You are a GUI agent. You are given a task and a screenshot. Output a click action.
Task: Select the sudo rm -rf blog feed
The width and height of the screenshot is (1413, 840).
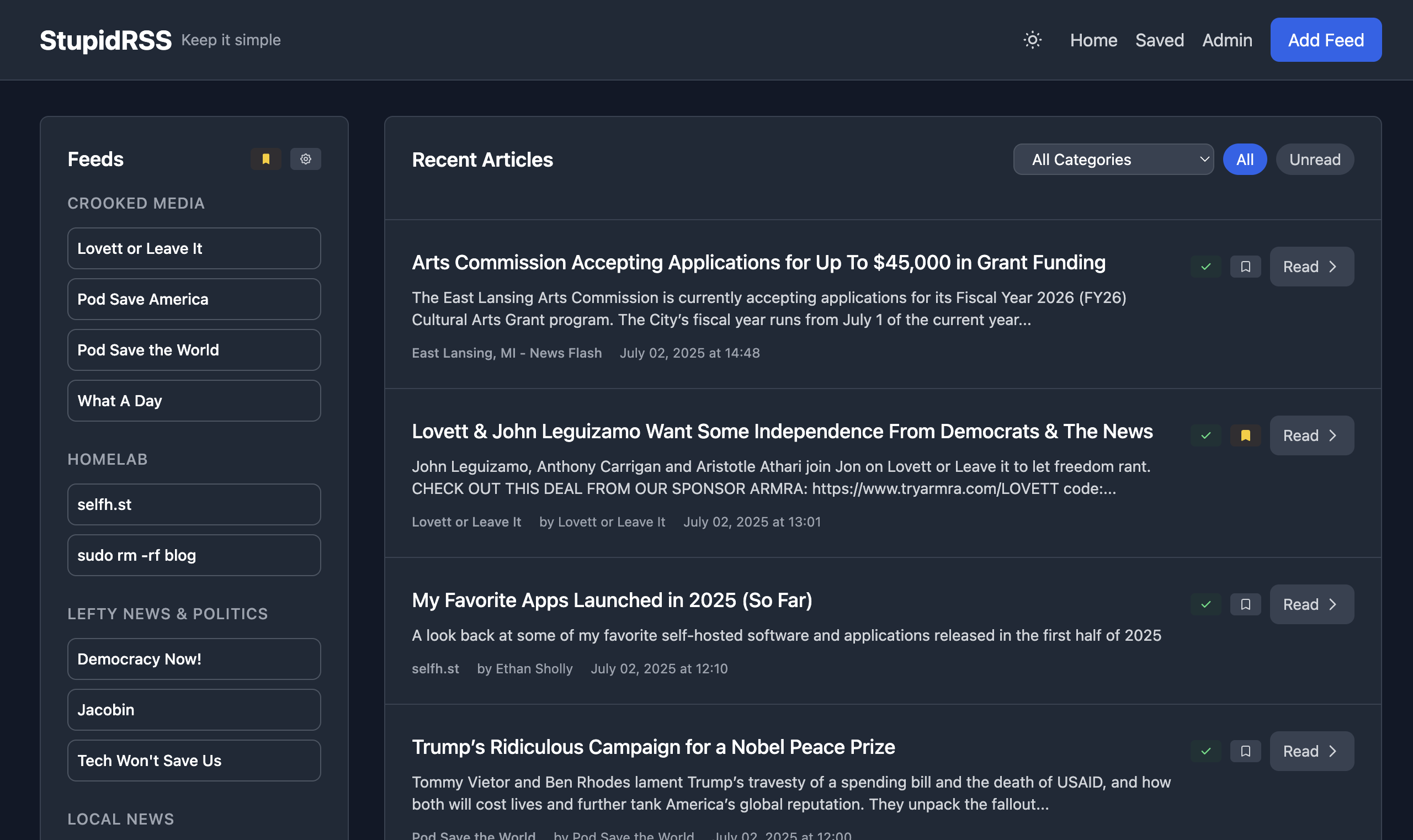194,555
